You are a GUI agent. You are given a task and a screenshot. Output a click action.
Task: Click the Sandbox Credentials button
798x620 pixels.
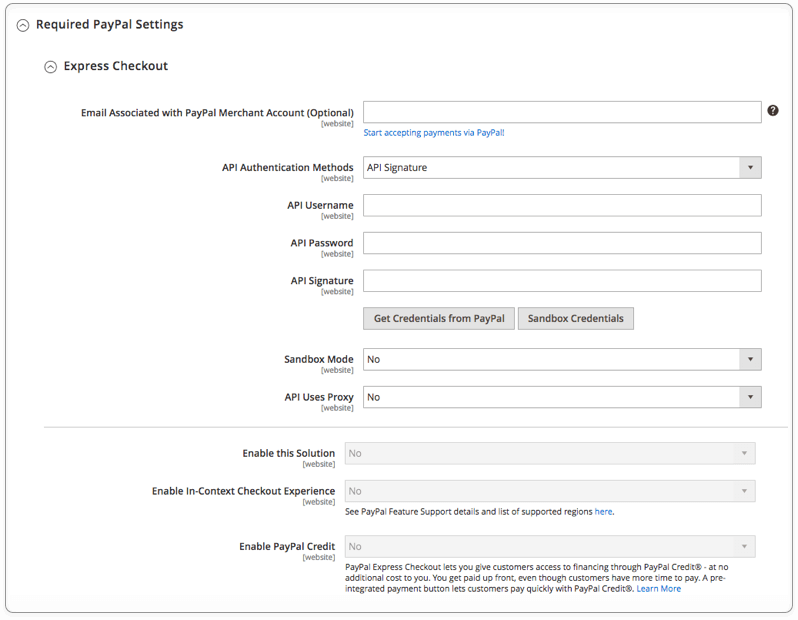[576, 319]
